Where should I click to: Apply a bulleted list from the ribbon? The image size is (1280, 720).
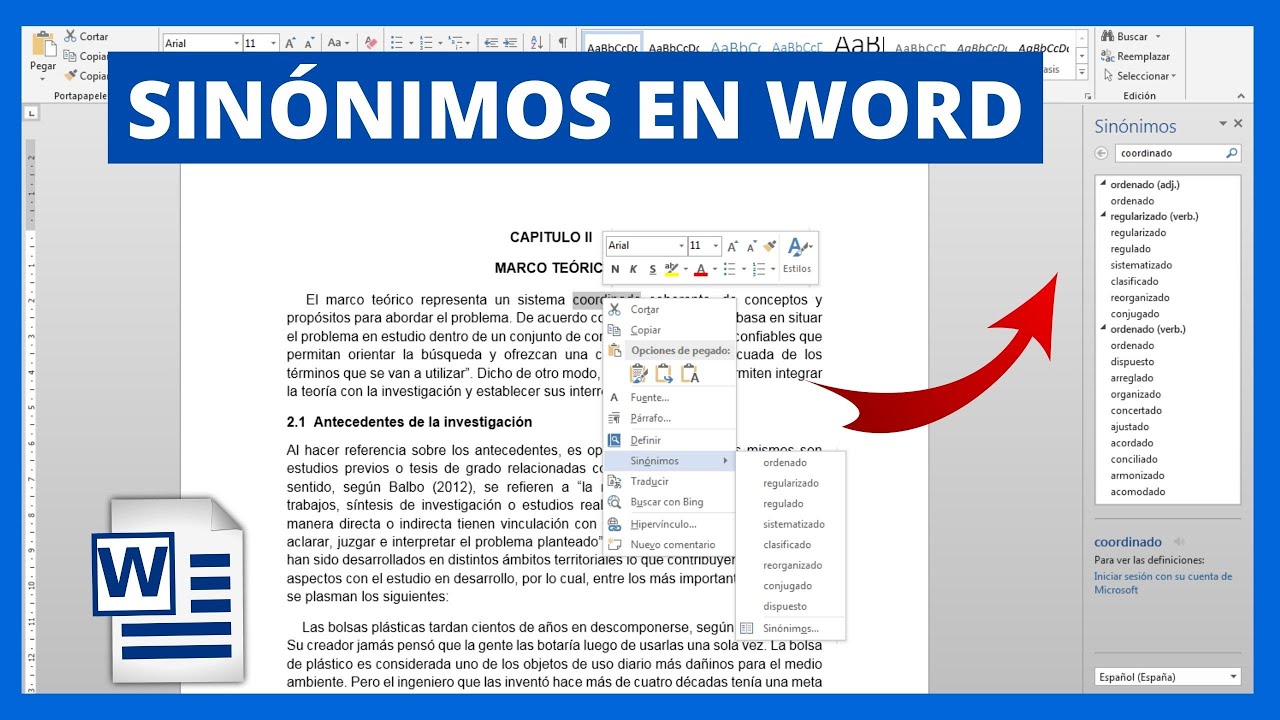(396, 43)
